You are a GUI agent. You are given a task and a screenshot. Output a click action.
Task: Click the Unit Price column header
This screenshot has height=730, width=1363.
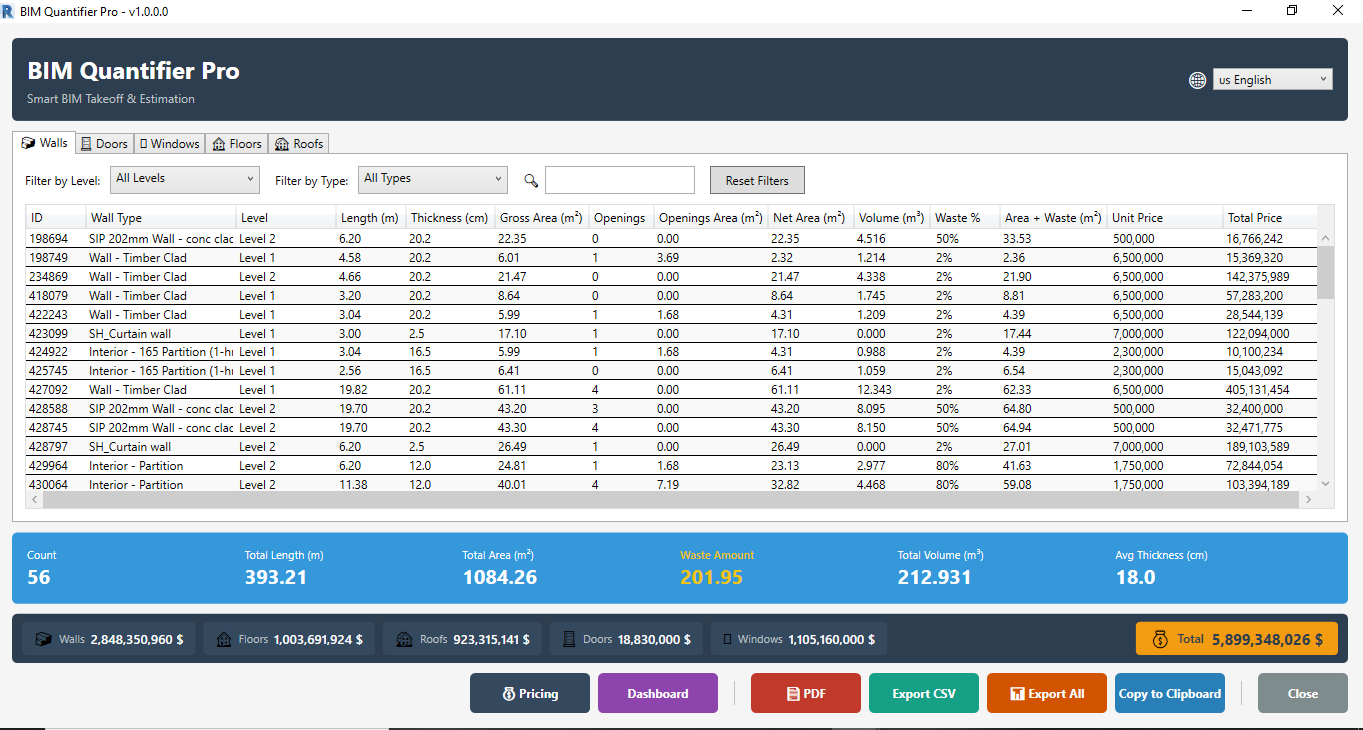coord(1164,218)
